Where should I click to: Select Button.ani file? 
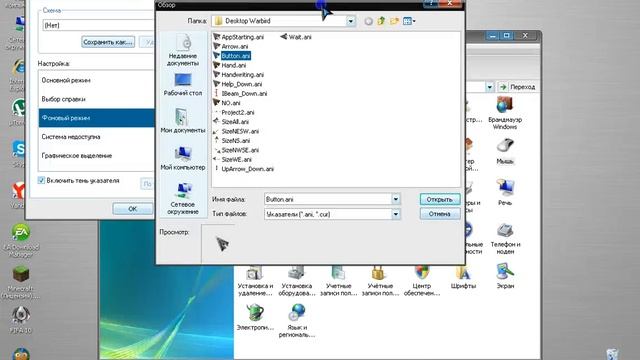(232, 56)
